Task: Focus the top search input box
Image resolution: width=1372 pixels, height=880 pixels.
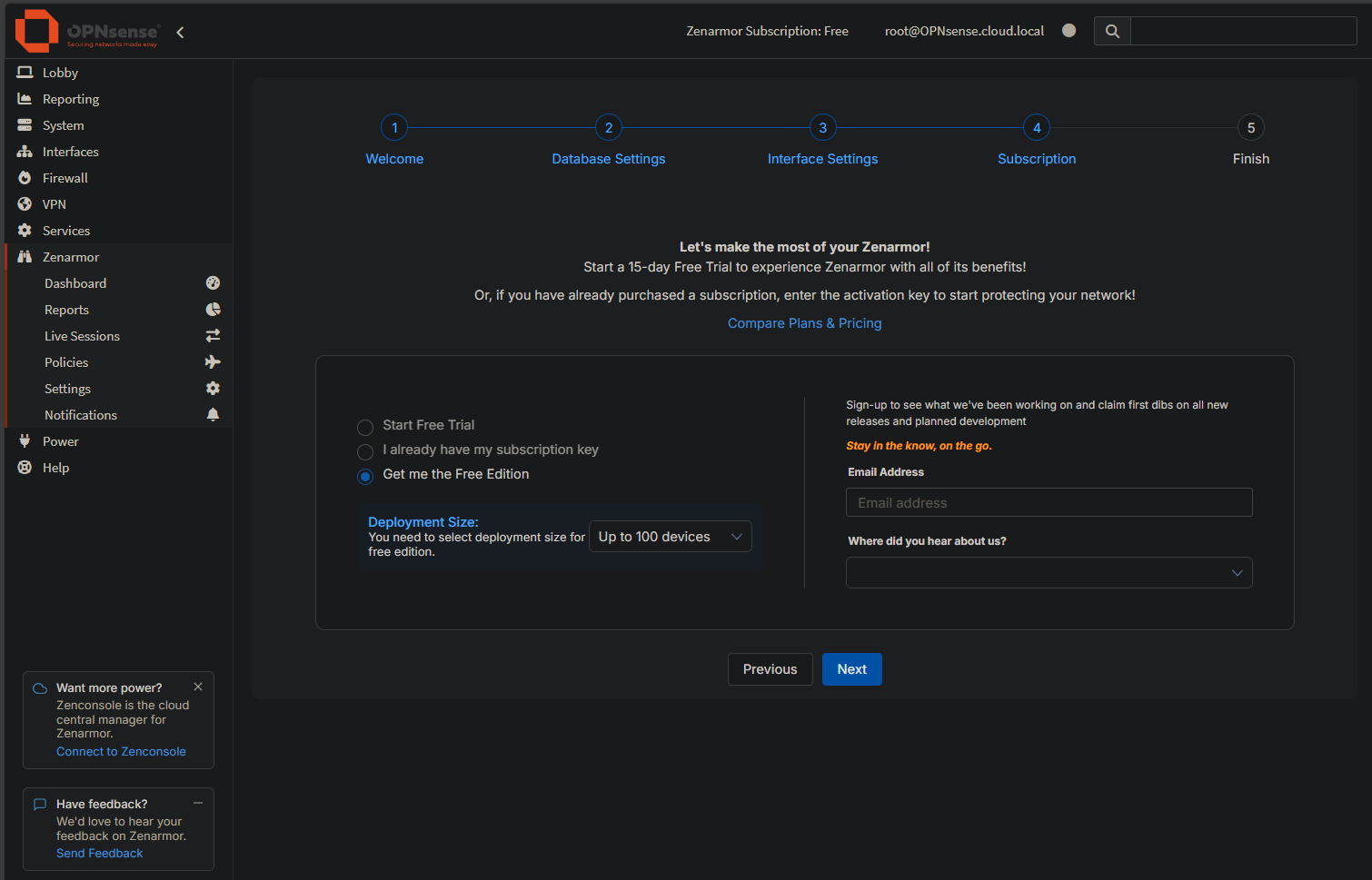Action: click(x=1243, y=31)
